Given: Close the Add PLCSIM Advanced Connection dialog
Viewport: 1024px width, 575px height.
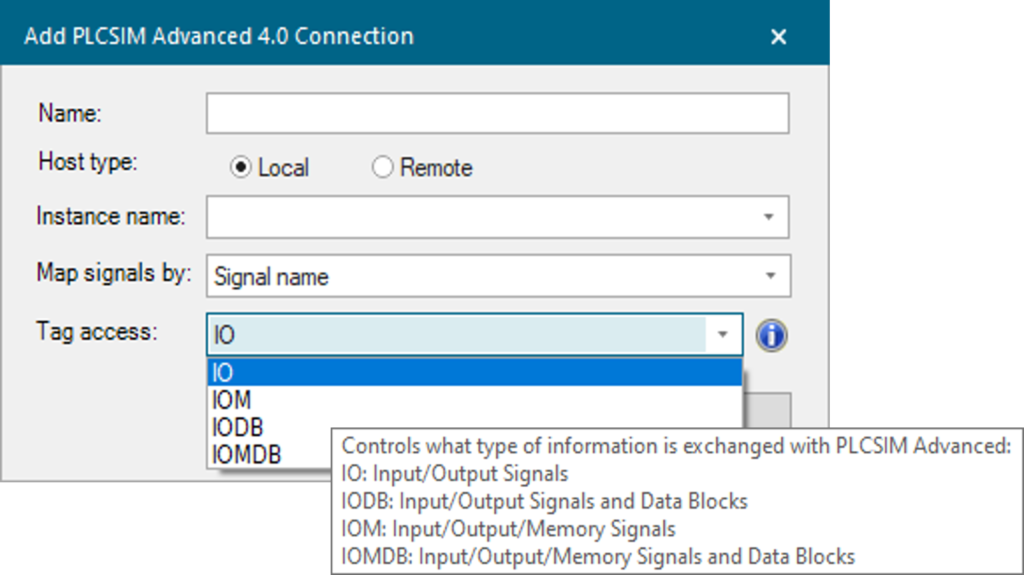Looking at the screenshot, I should [778, 37].
